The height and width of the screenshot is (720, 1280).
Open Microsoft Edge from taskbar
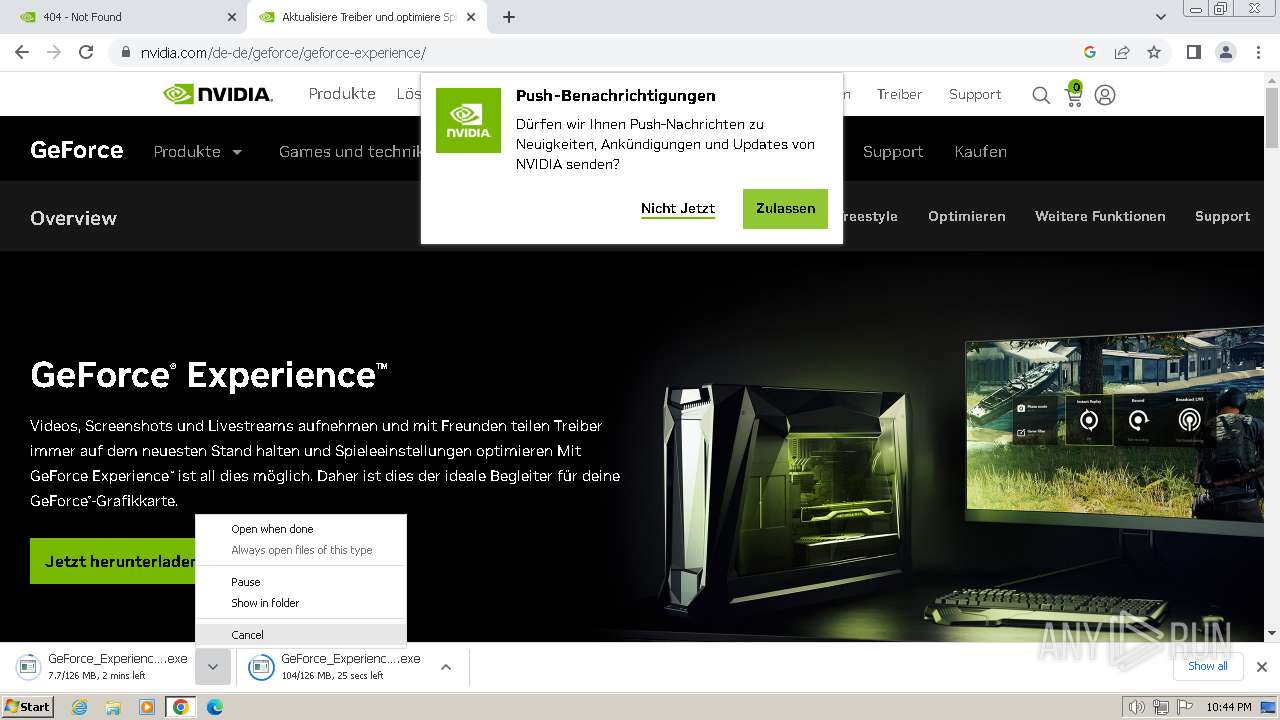point(214,707)
